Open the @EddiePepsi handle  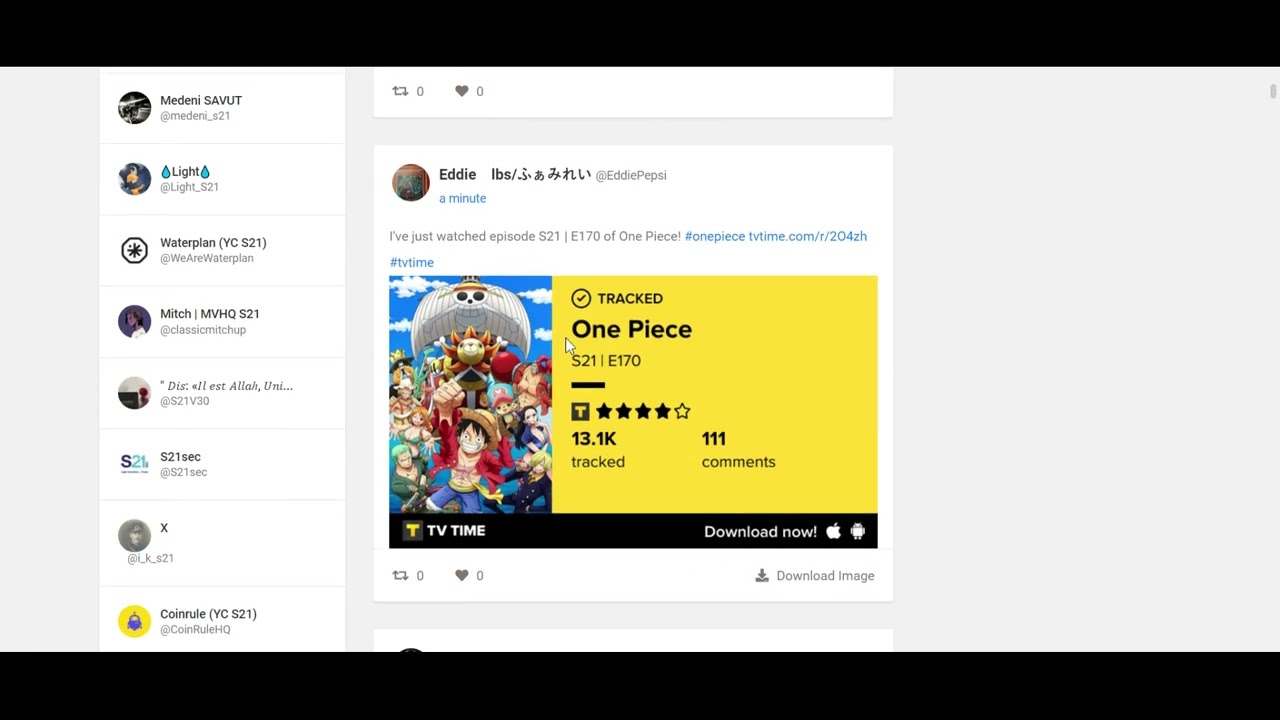pyautogui.click(x=631, y=175)
